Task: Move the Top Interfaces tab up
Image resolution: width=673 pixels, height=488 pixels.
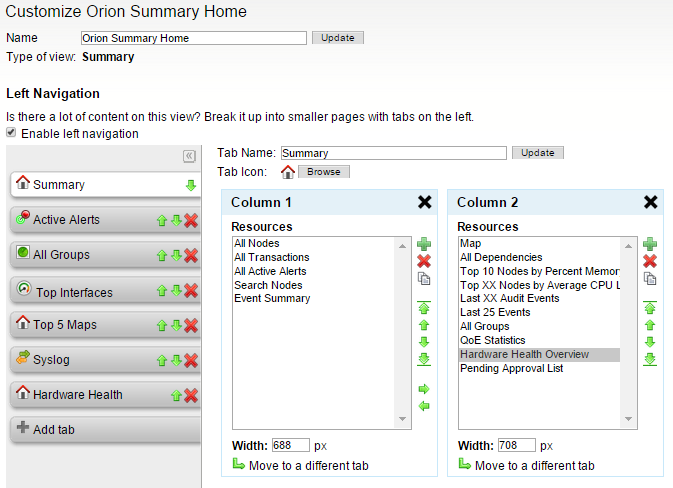Action: point(162,291)
